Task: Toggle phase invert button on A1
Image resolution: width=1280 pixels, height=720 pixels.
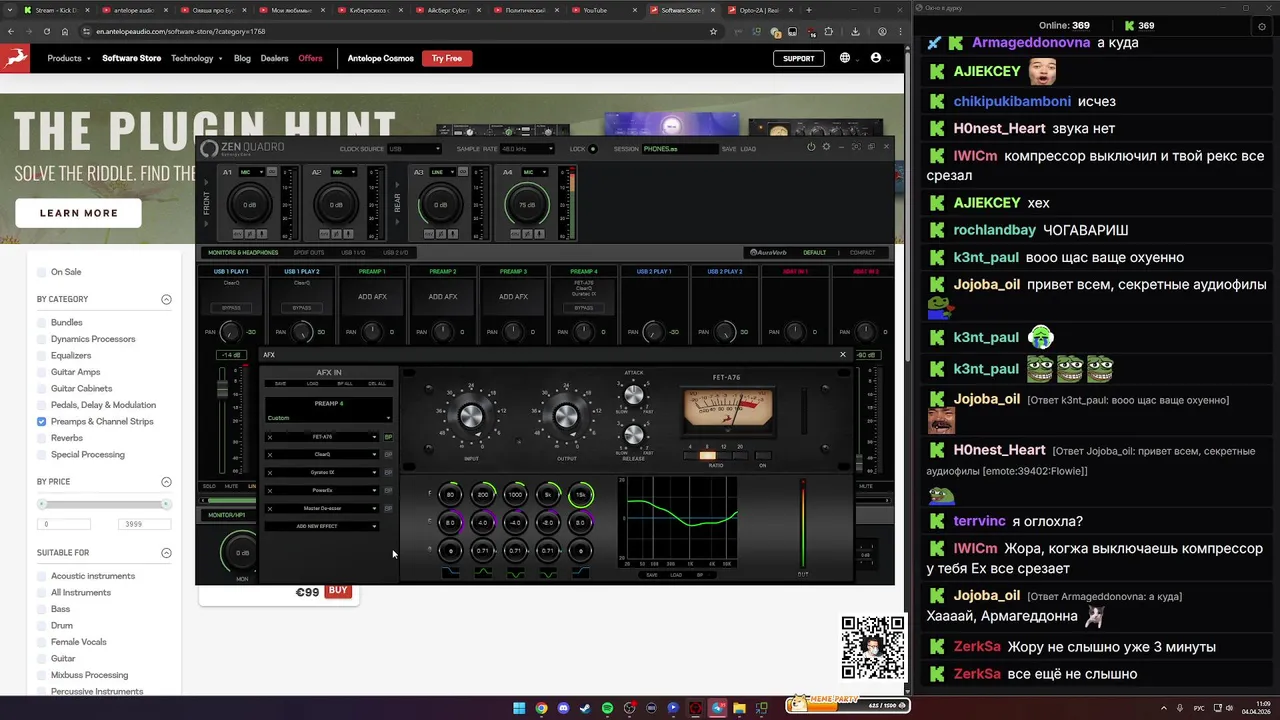Action: pyautogui.click(x=252, y=234)
